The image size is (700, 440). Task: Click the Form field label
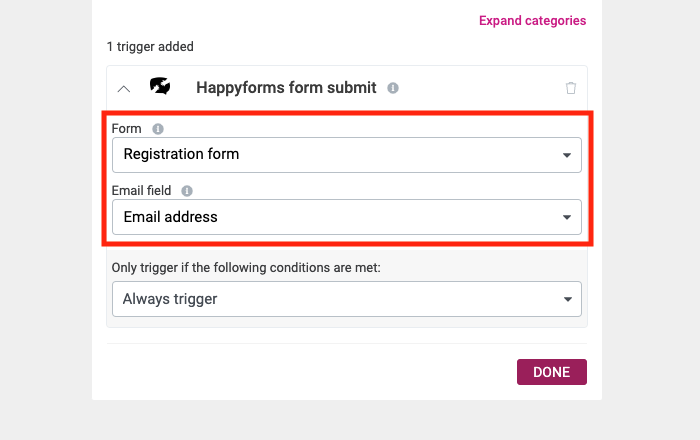coord(126,129)
